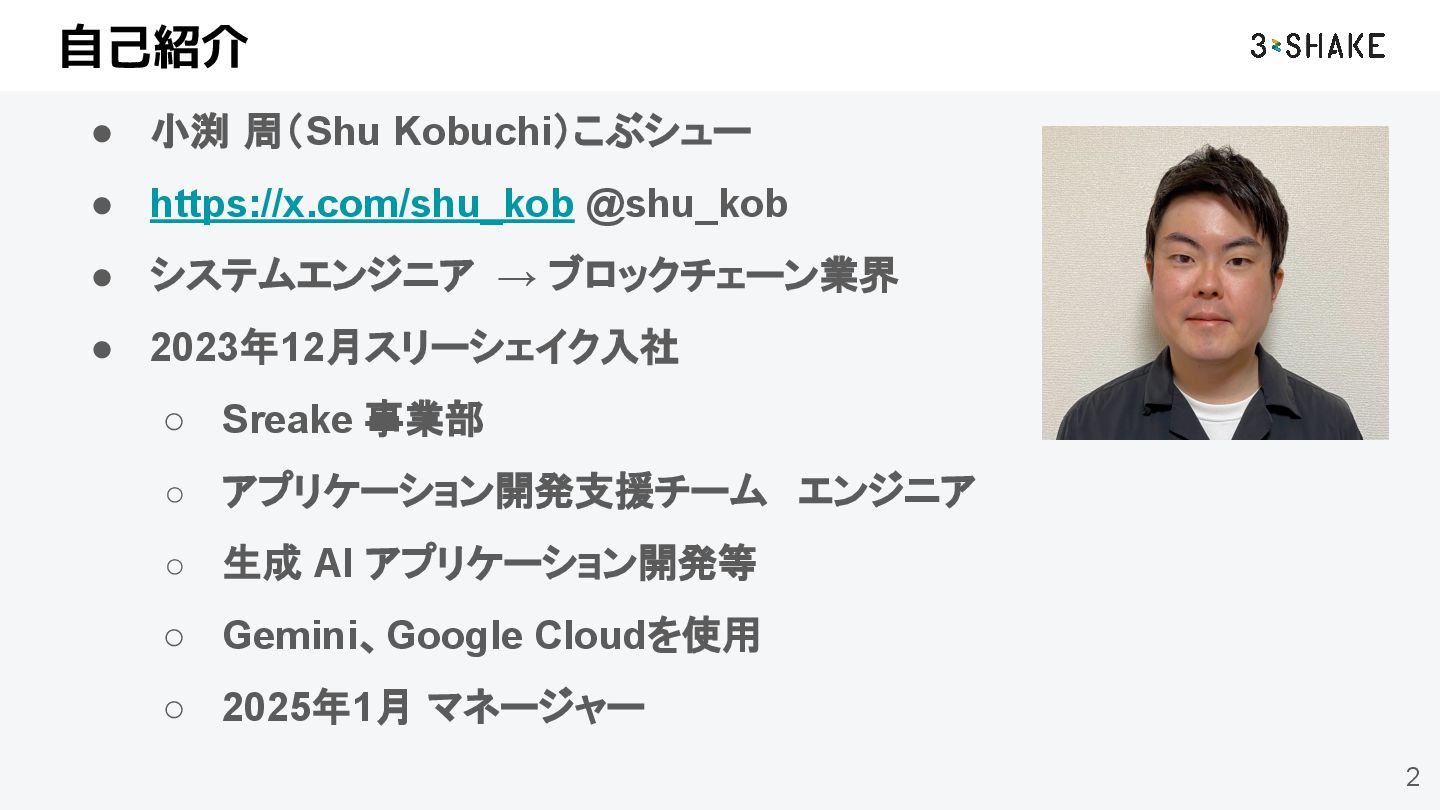Click the 自己紹介 slide title
This screenshot has height=810, width=1440.
pyautogui.click(x=153, y=46)
